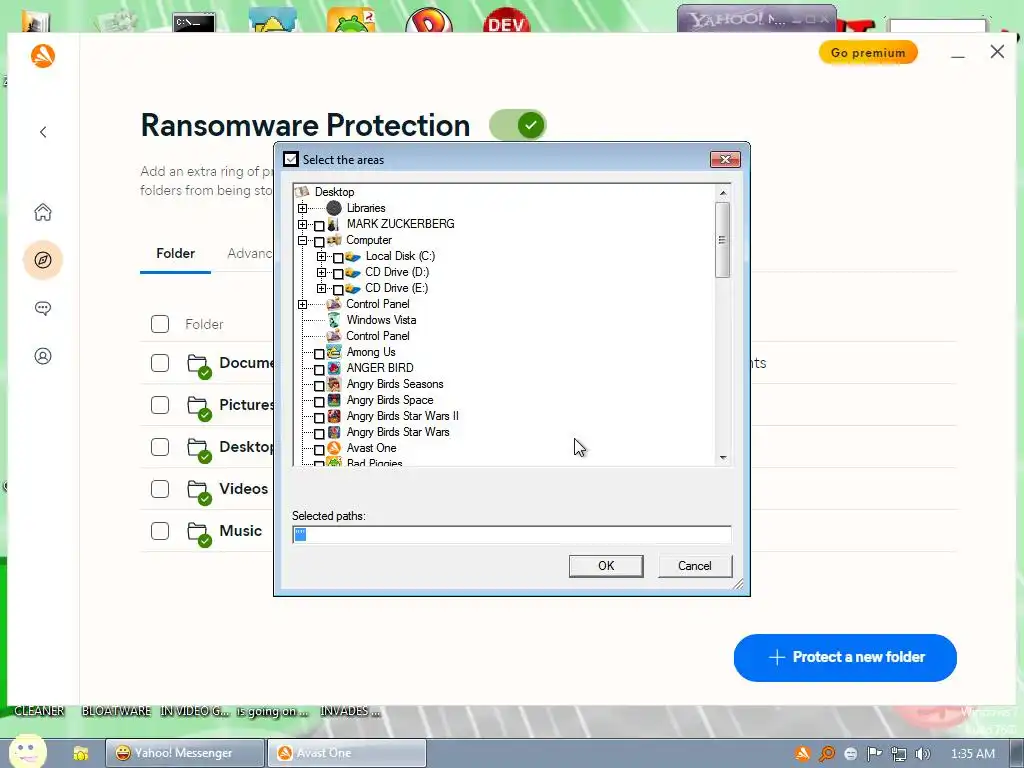Expand the CD Drive (E:) node
This screenshot has width=1024, height=768.
321,288
